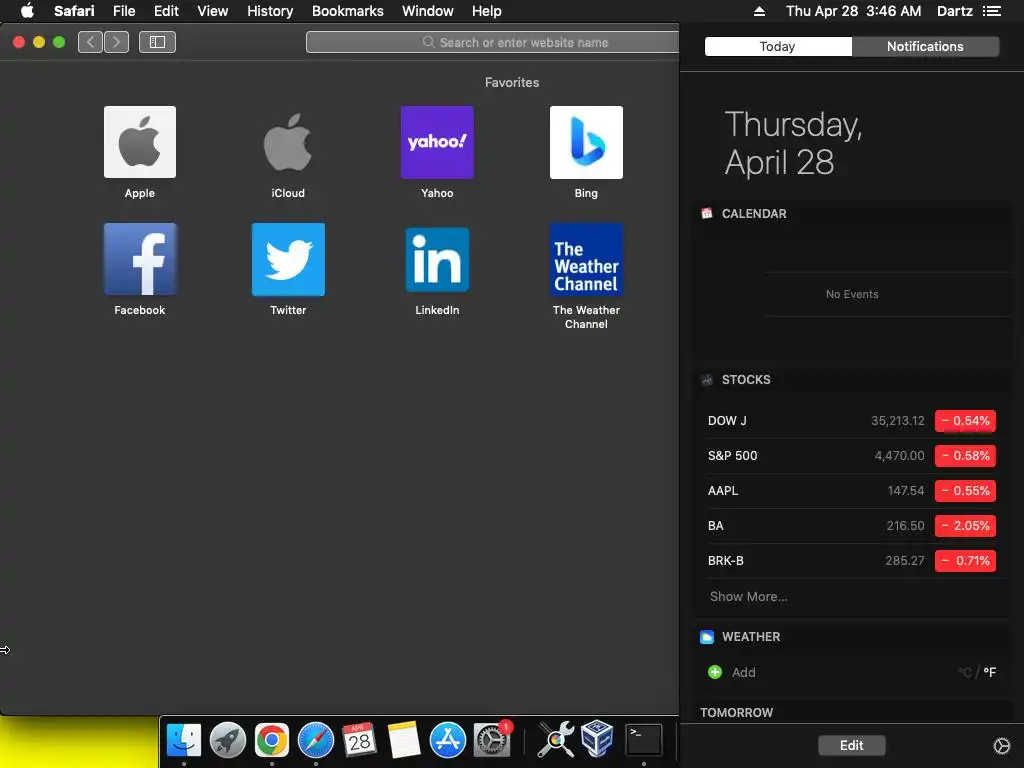Open the File menu
The width and height of the screenshot is (1024, 768).
tap(124, 11)
